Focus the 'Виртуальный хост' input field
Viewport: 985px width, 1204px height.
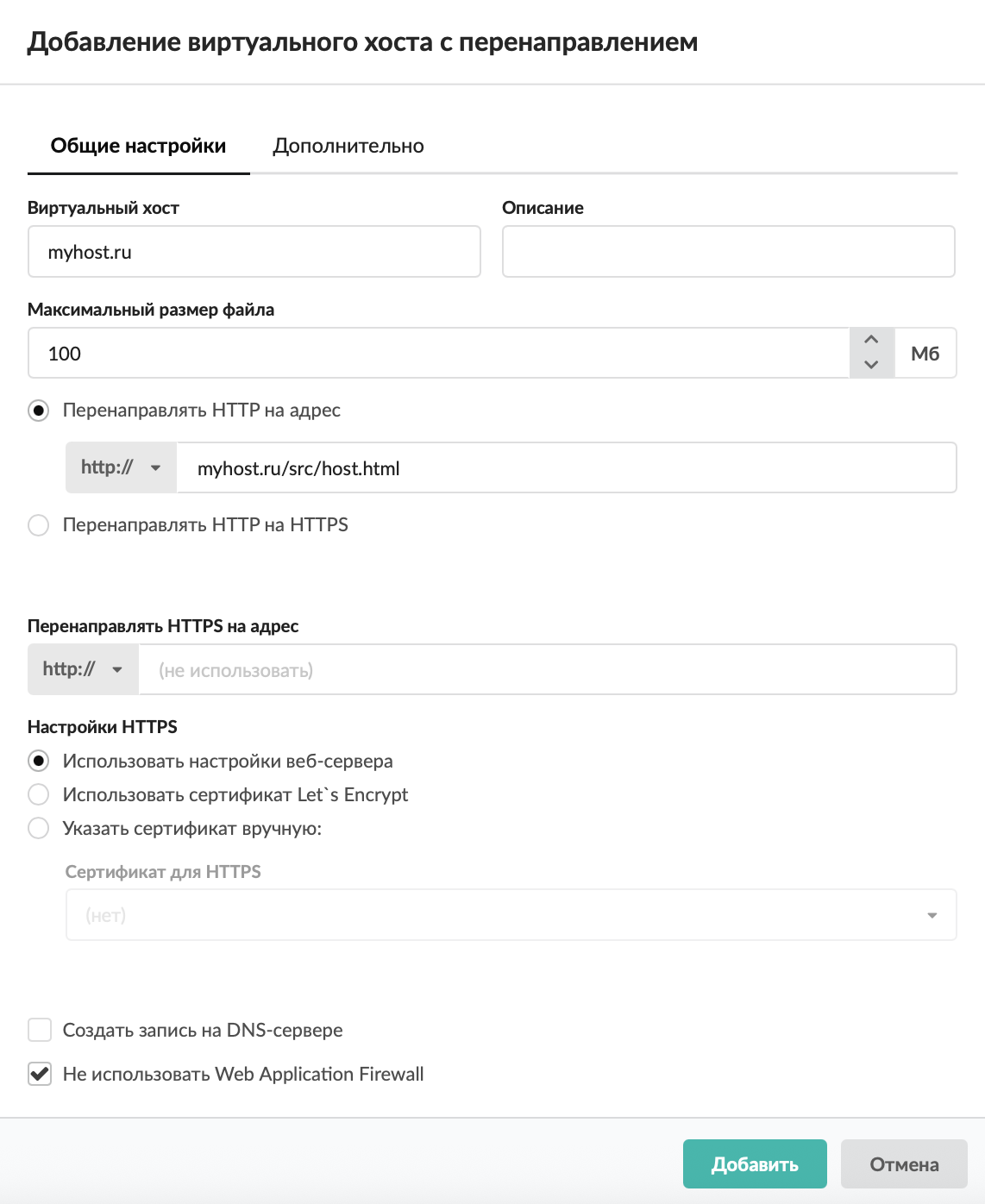[254, 252]
